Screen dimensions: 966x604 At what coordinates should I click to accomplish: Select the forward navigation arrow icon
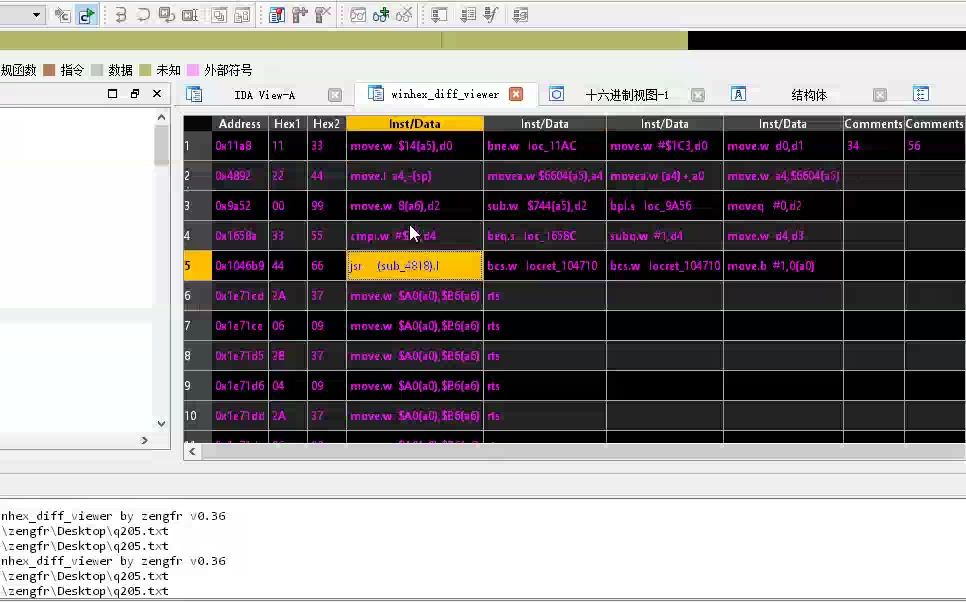click(87, 14)
